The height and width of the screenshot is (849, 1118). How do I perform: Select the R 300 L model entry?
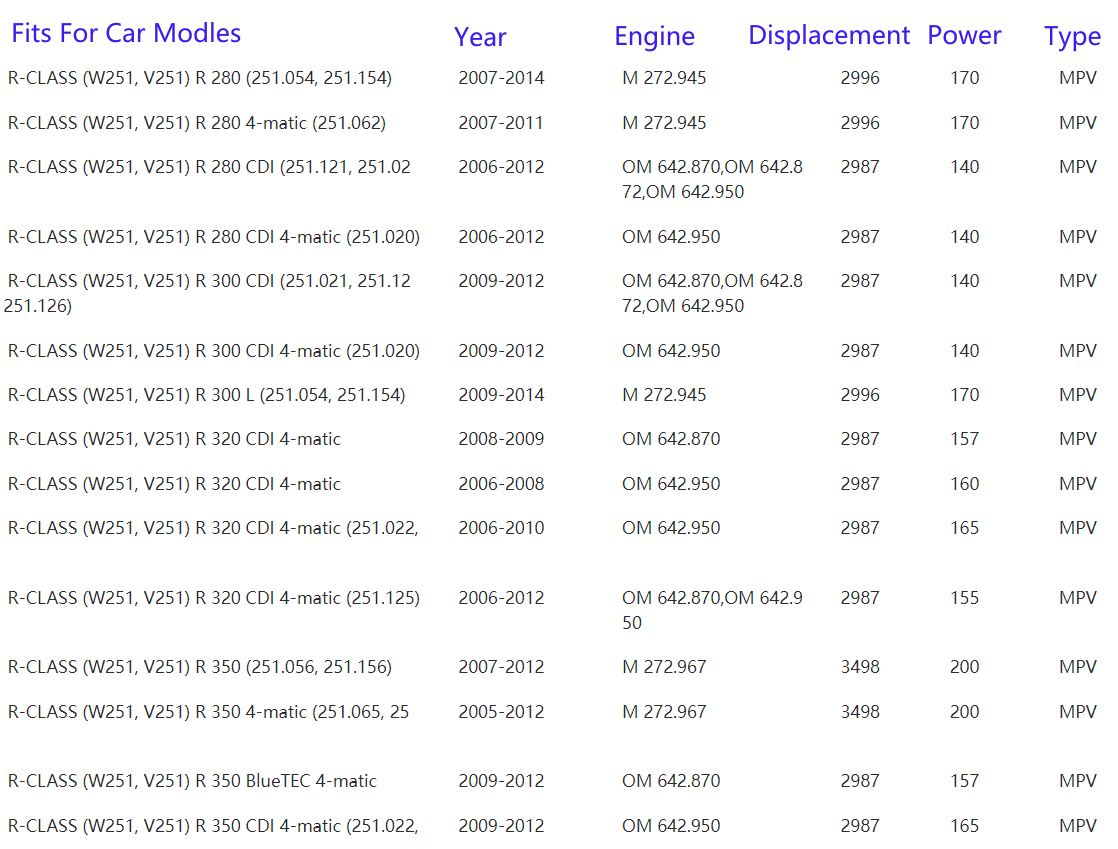pyautogui.click(x=206, y=395)
